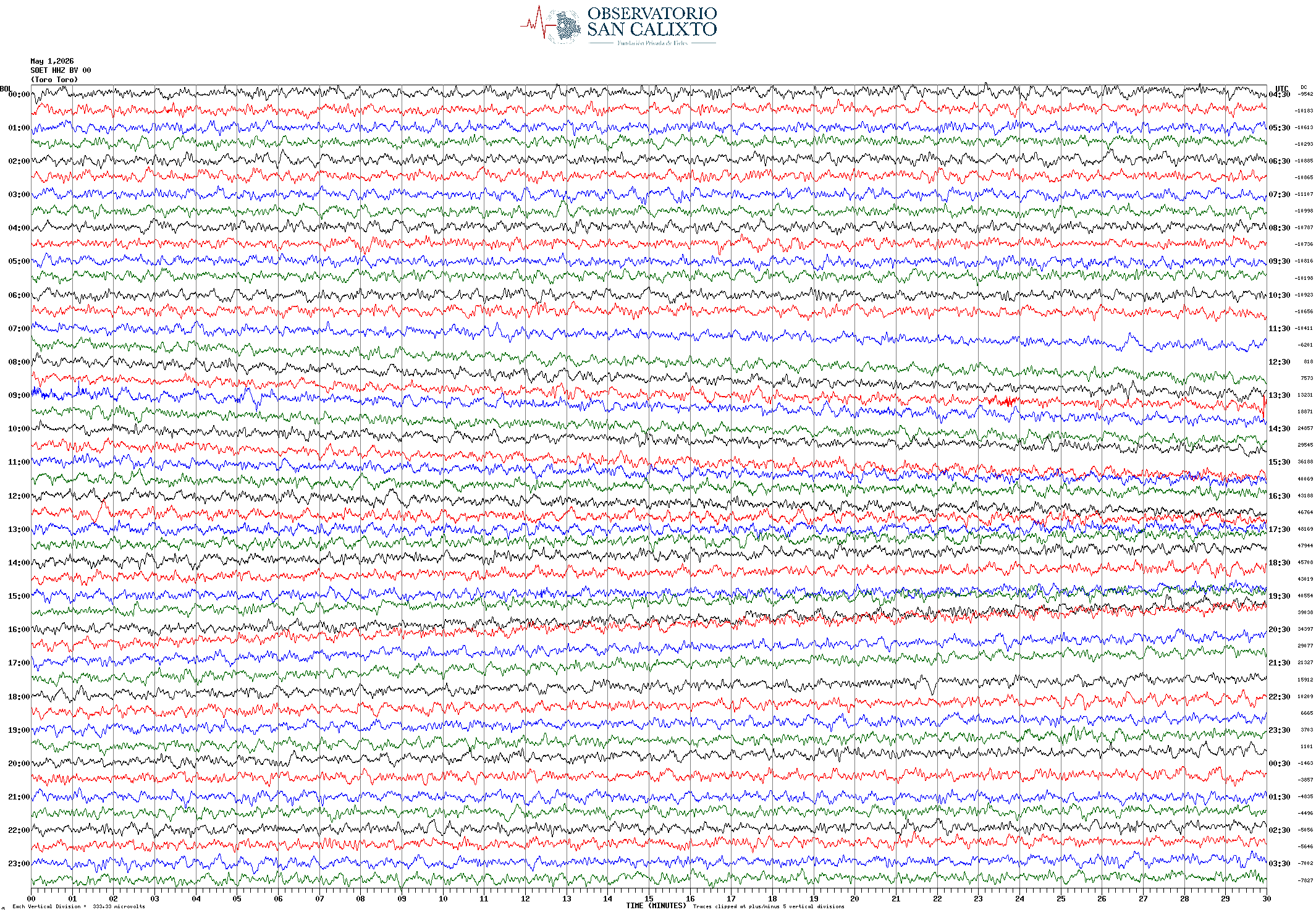
Task: Select the 12:00 BOL time row label
Action: point(19,496)
